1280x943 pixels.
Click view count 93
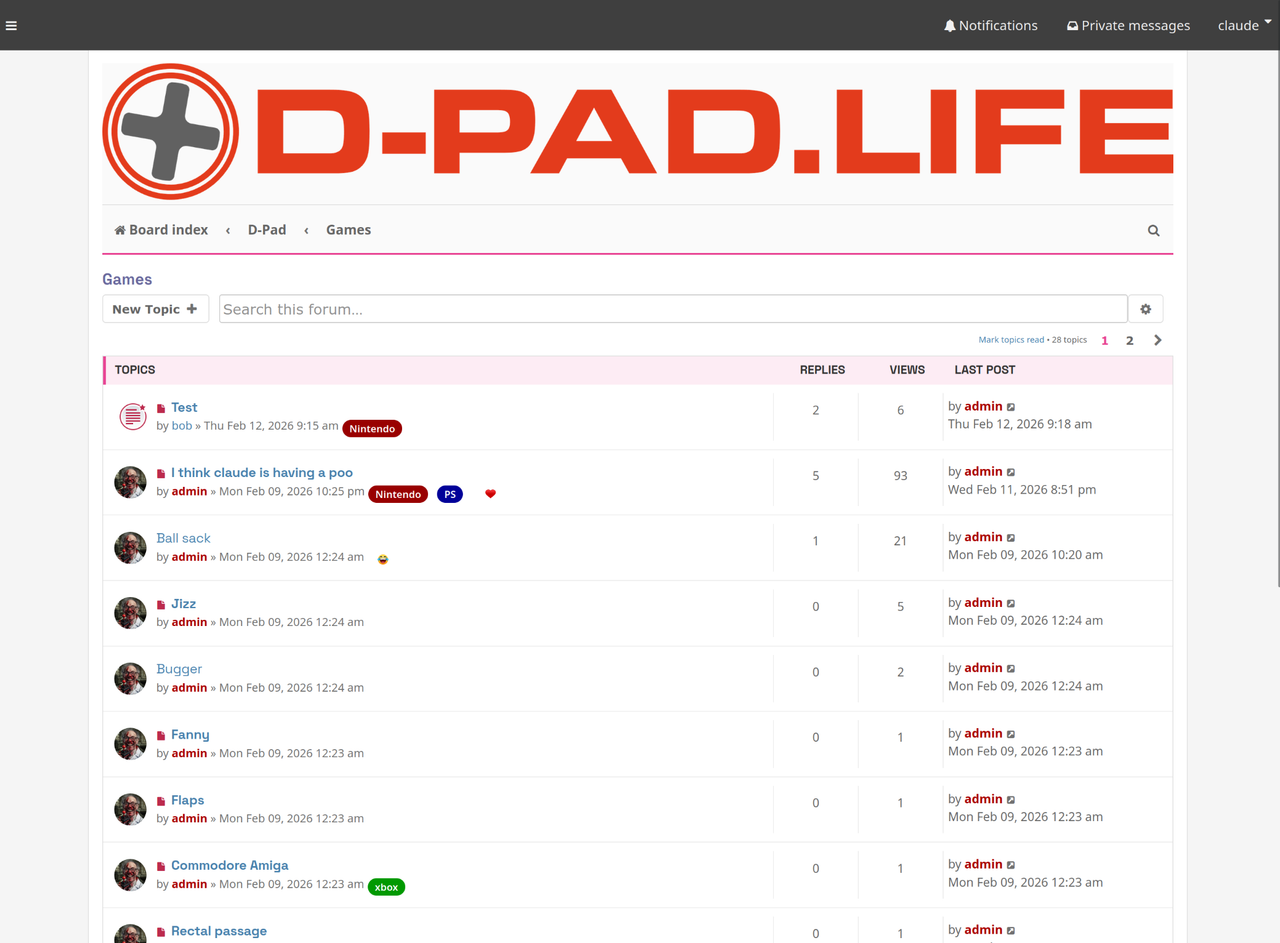click(x=900, y=476)
